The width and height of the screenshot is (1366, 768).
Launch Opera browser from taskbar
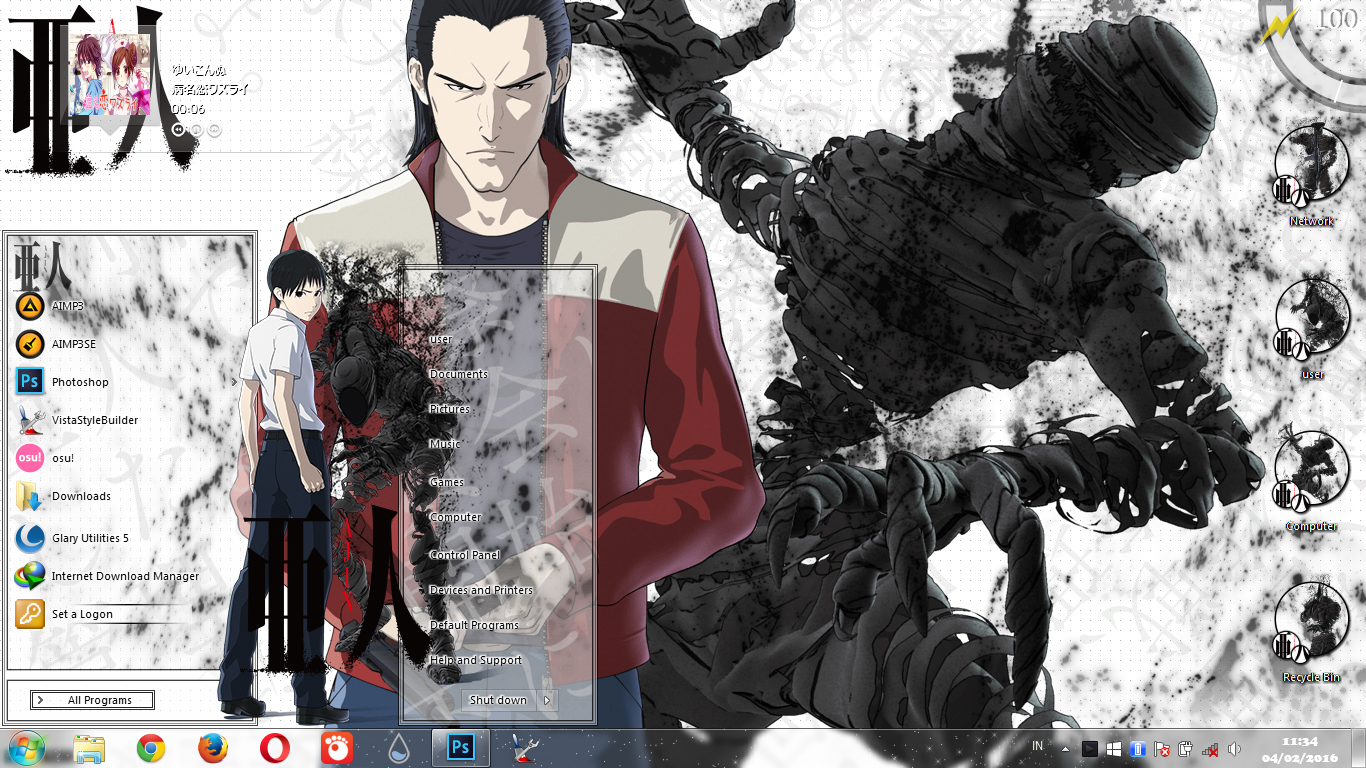(x=275, y=748)
